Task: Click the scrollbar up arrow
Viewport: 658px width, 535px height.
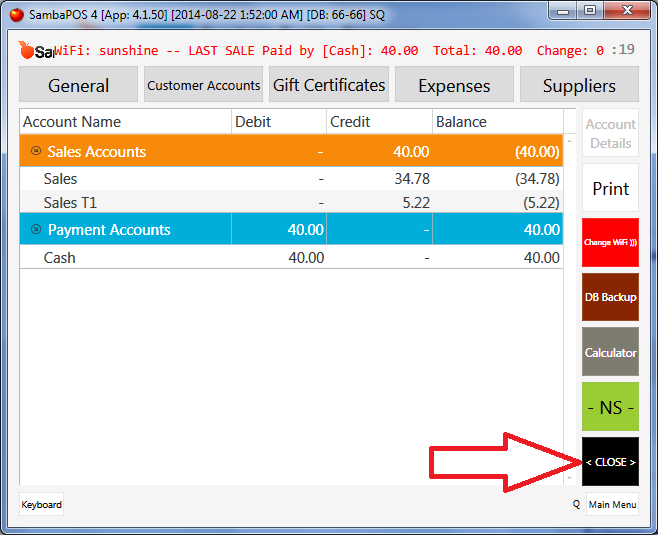Action: point(569,141)
